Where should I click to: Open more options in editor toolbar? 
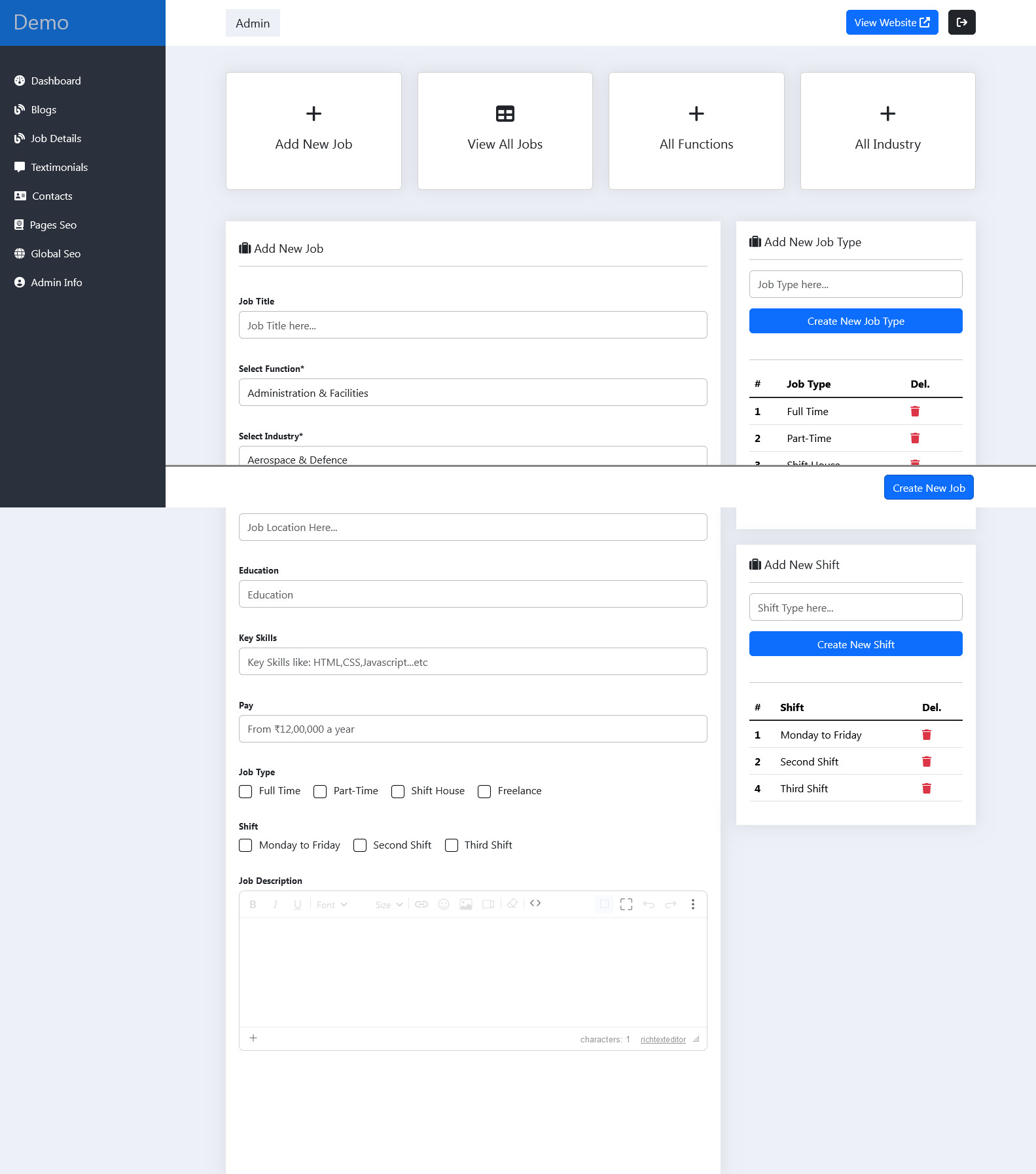click(692, 904)
